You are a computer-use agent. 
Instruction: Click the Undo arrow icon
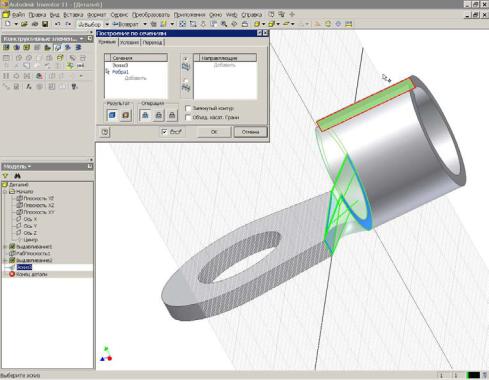[x=58, y=24]
